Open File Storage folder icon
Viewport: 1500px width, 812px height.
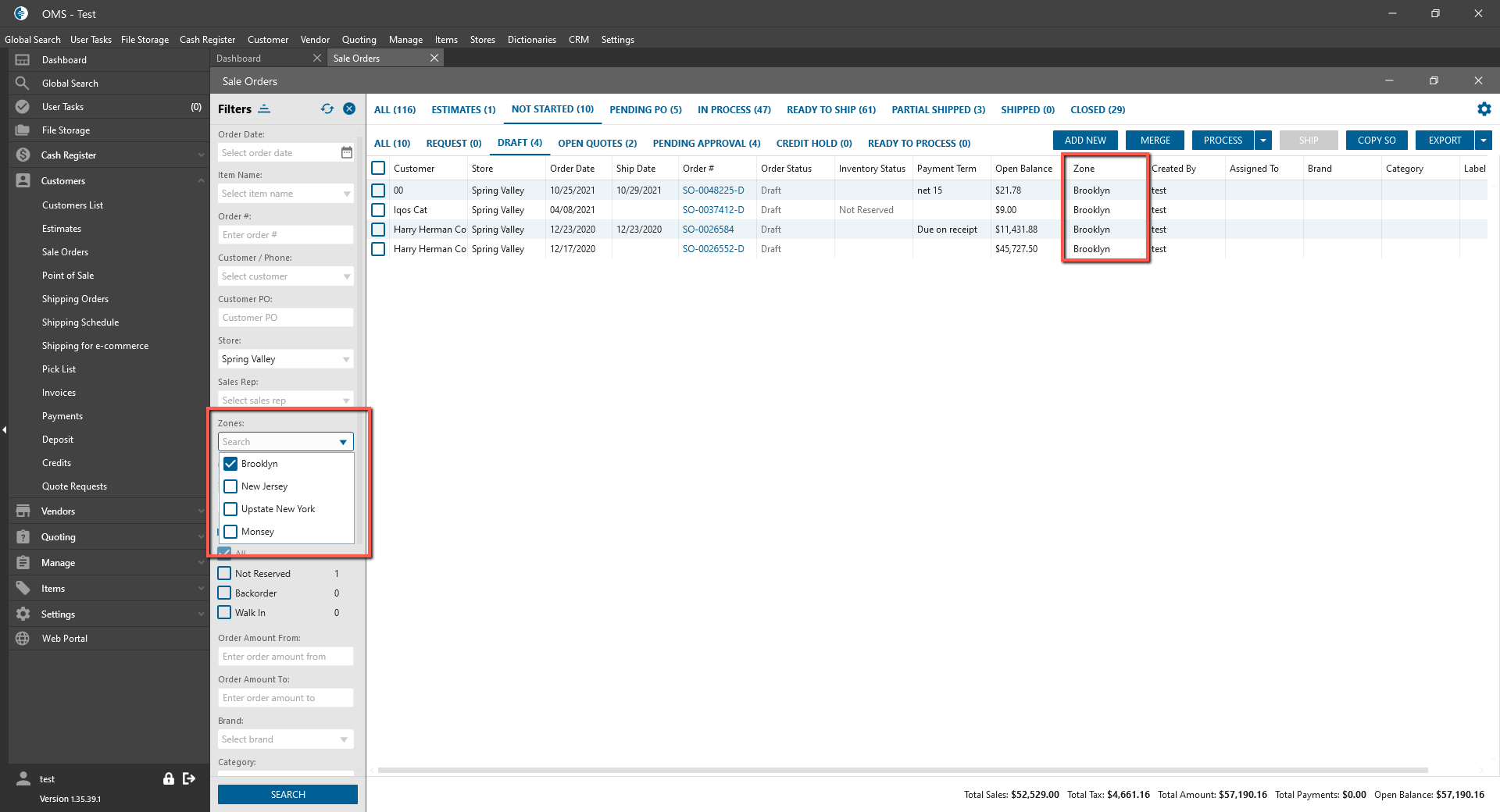click(x=23, y=130)
